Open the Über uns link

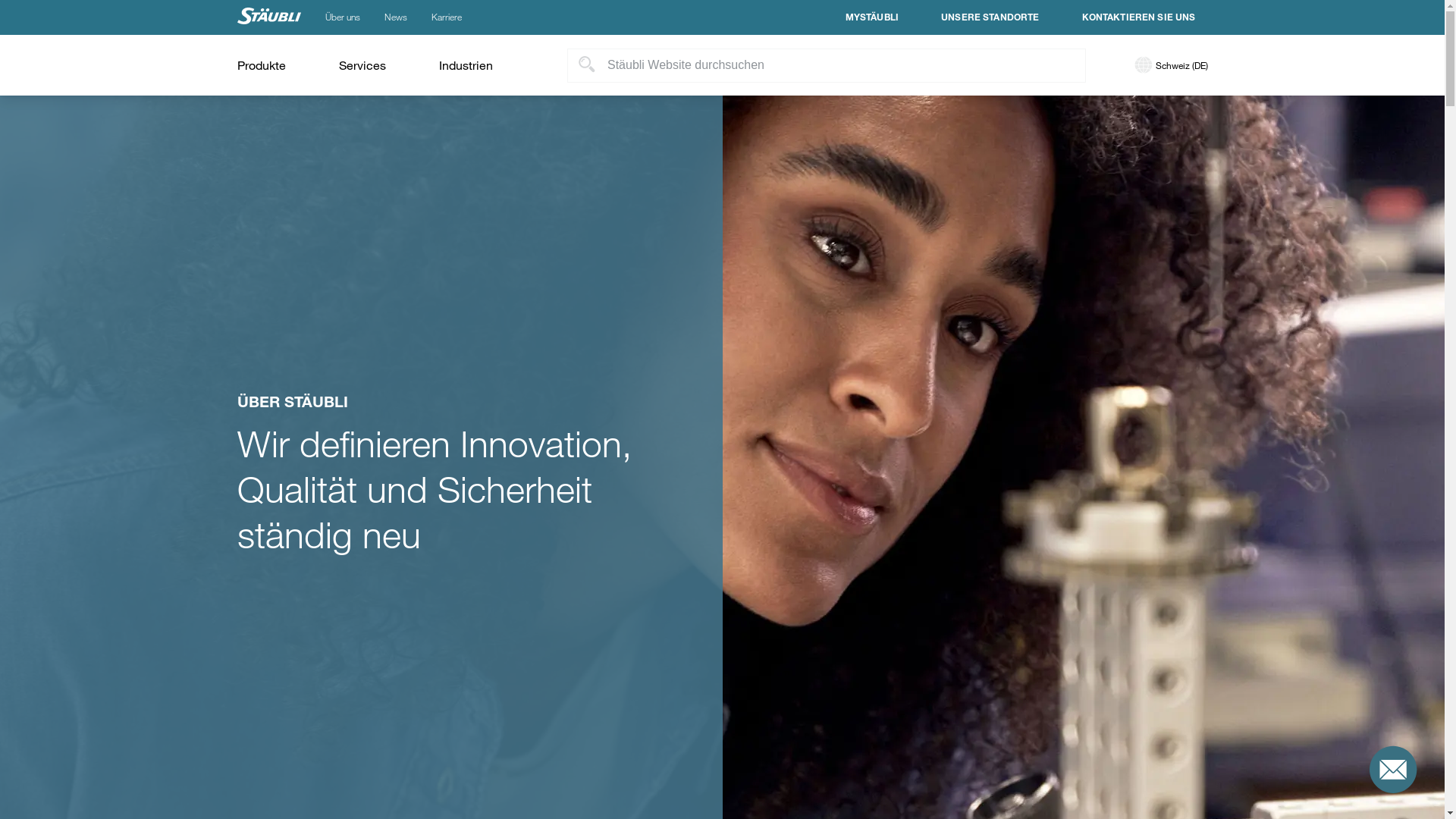[342, 17]
